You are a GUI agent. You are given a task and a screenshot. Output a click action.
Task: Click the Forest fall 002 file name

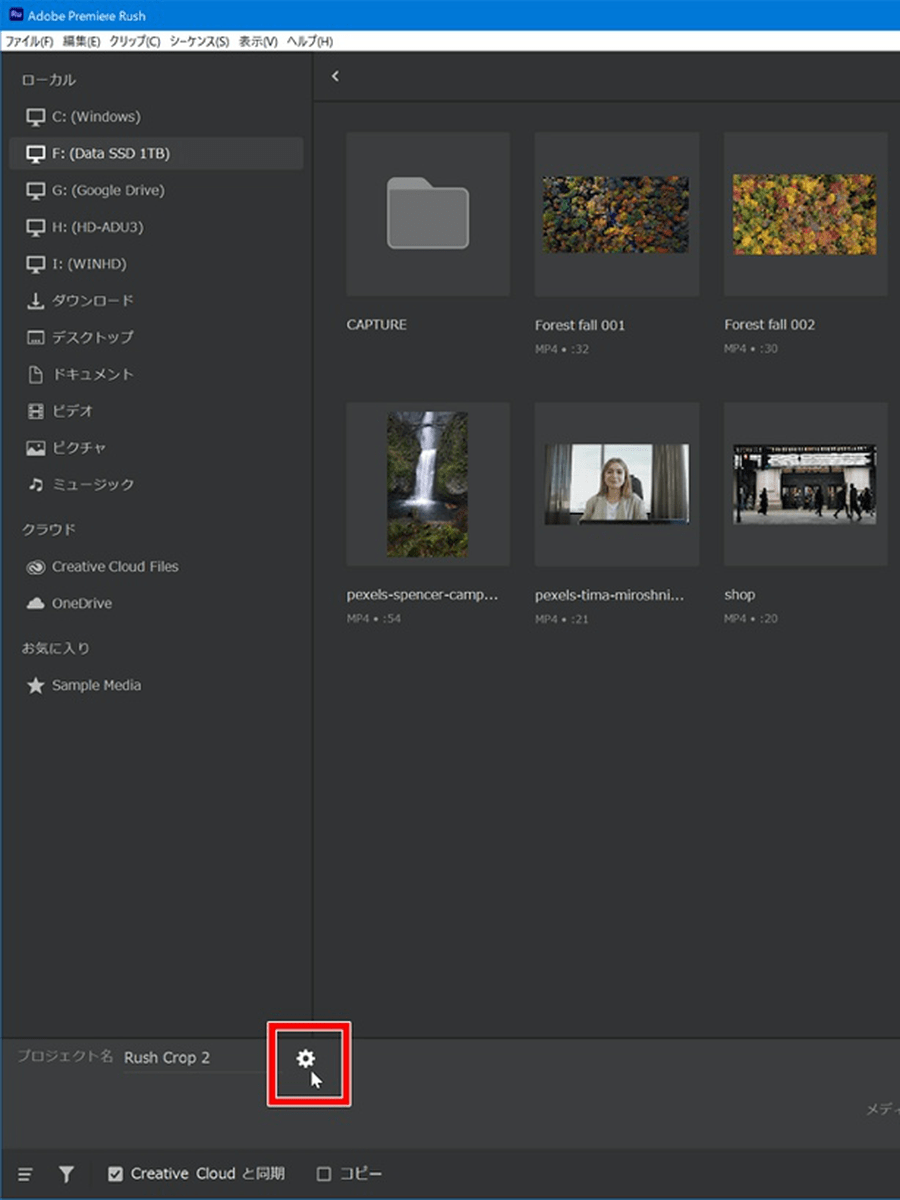click(769, 325)
